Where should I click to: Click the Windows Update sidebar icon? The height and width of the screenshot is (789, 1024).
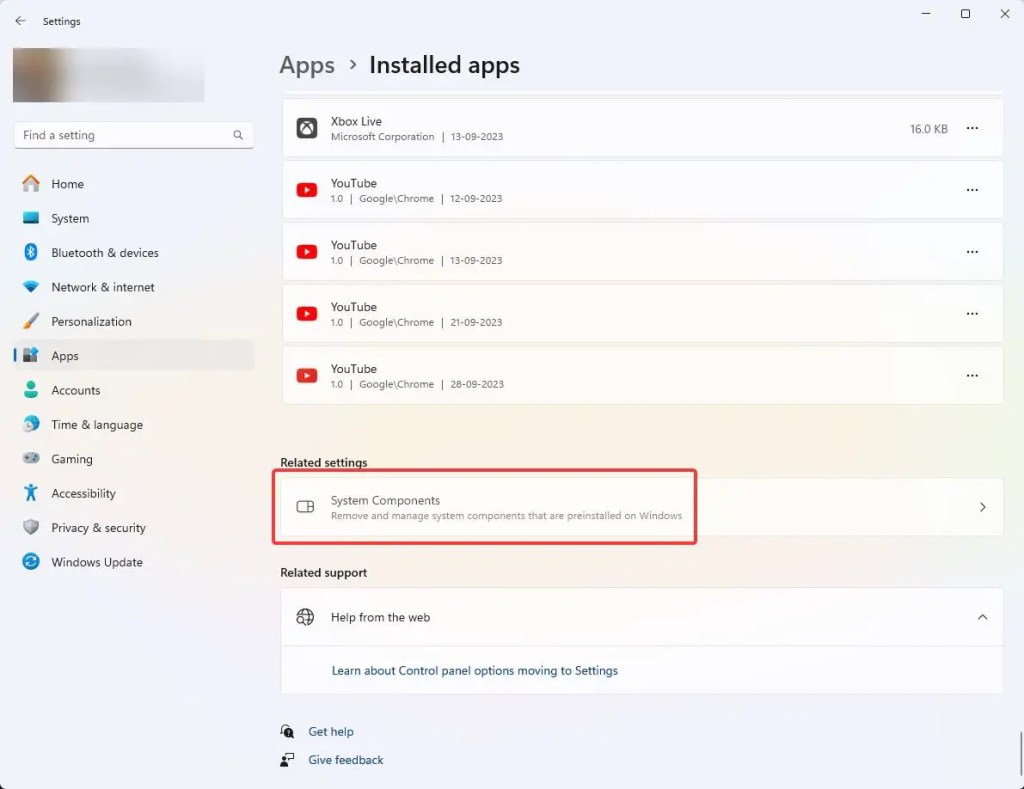31,562
